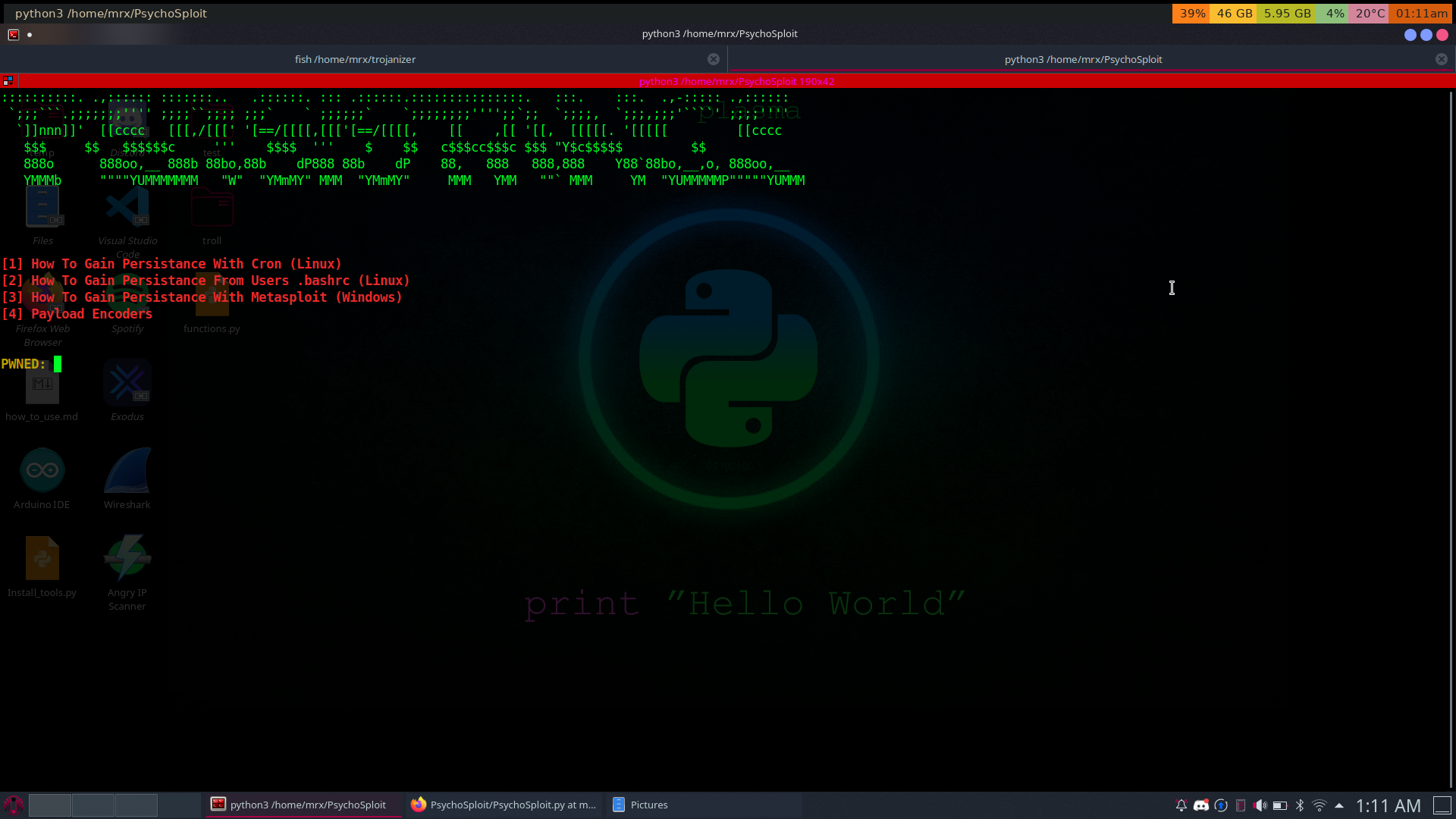Screen dimensions: 1456x819
Task: Switch to the fish /home/mrx/trojanizer tab
Action: pyautogui.click(x=355, y=59)
